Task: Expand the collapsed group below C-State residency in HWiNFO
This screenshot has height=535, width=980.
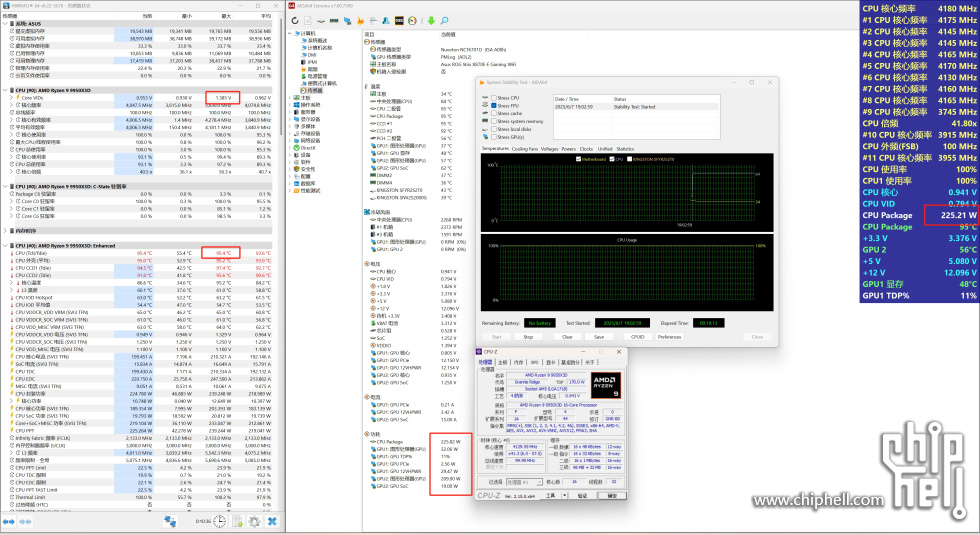Action: click(6, 231)
